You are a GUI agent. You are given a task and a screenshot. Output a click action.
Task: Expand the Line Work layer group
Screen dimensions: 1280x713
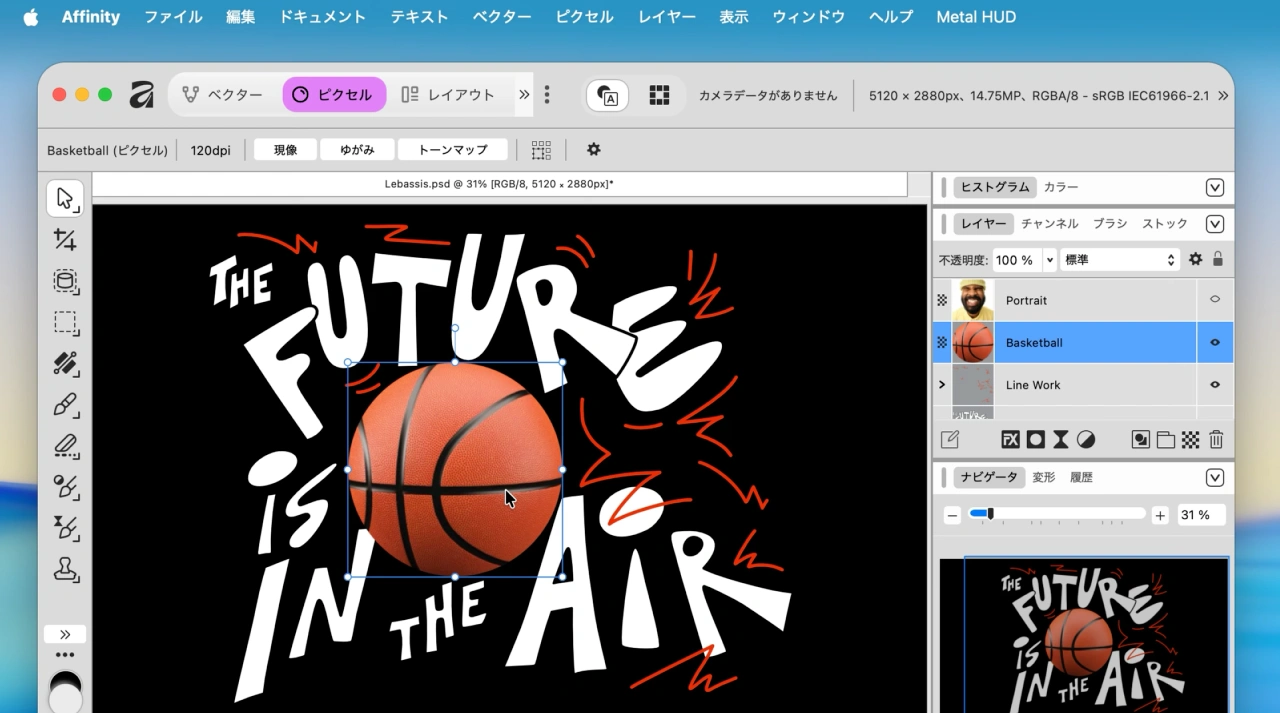click(940, 384)
